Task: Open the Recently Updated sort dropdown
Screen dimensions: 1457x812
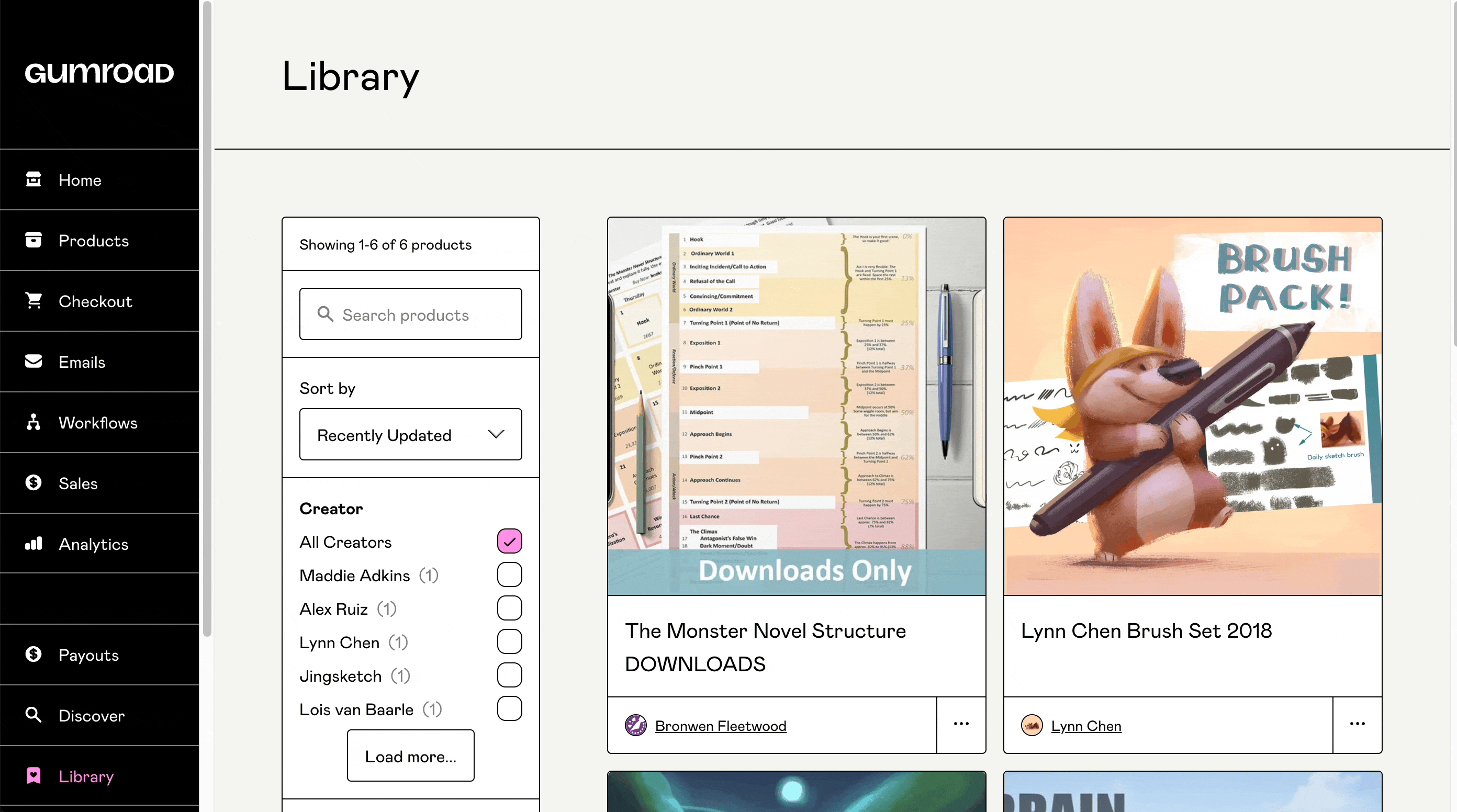Action: tap(410, 434)
